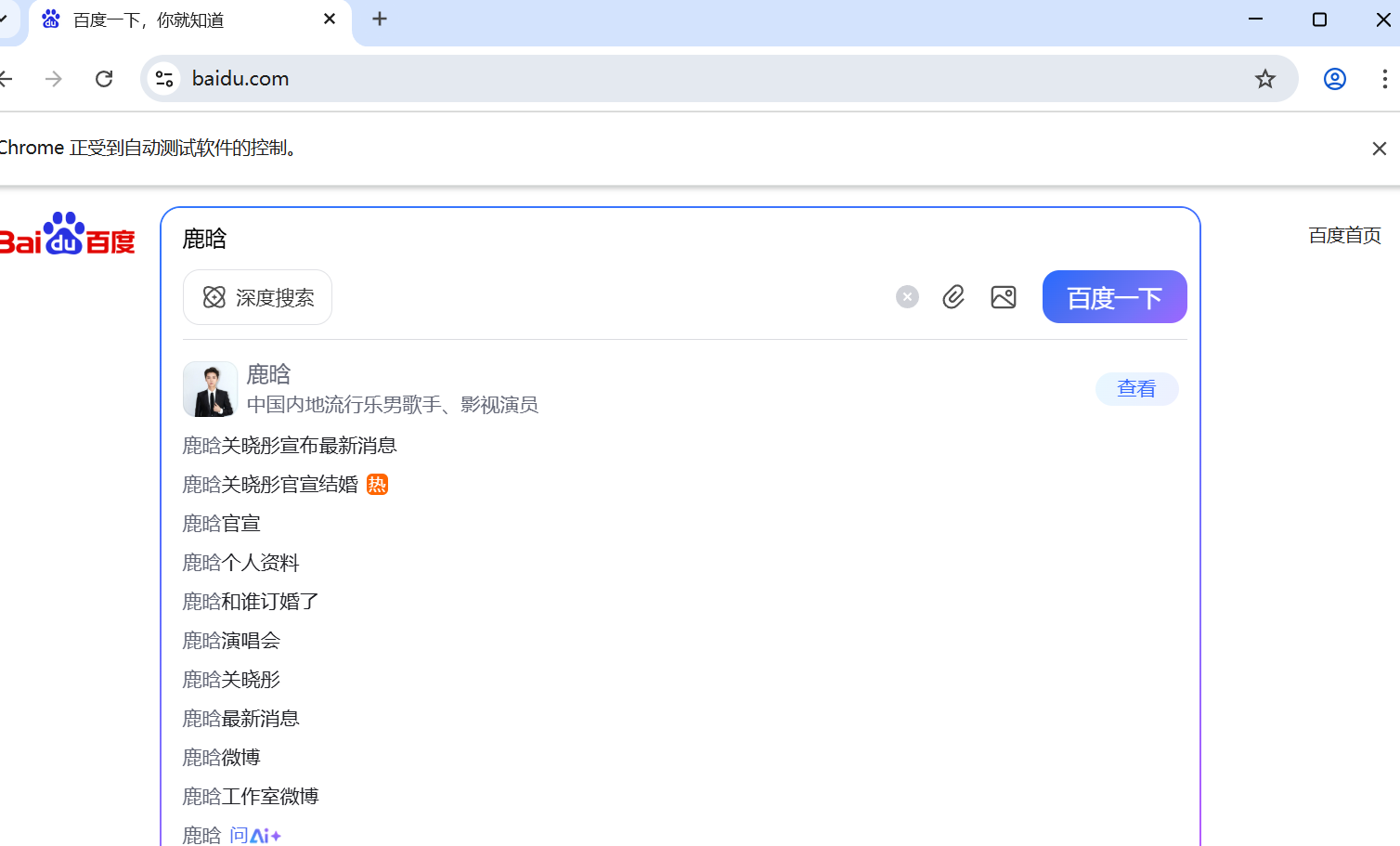The height and width of the screenshot is (846, 1400).
Task: Open a new tab
Action: tap(380, 19)
